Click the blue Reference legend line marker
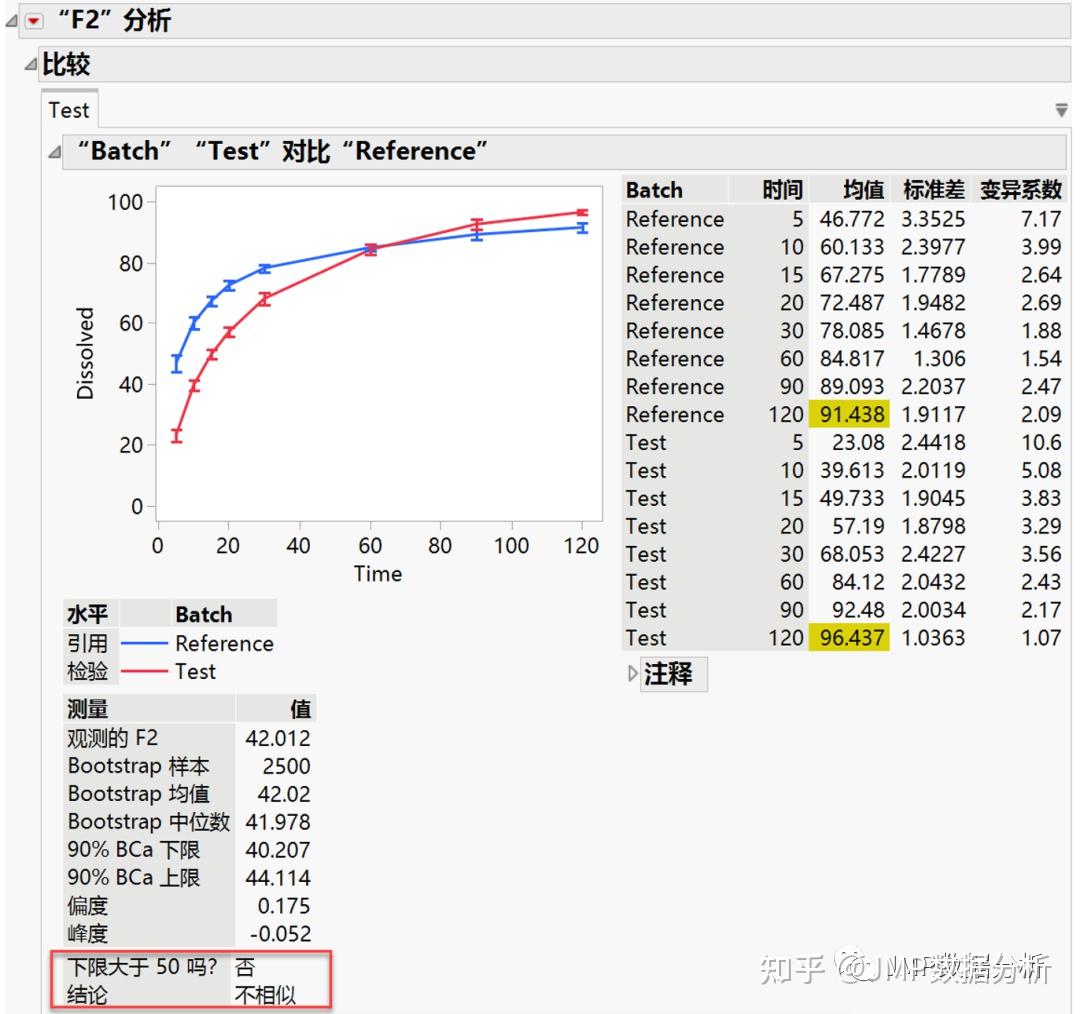Viewport: 1080px width, 1014px height. click(146, 644)
